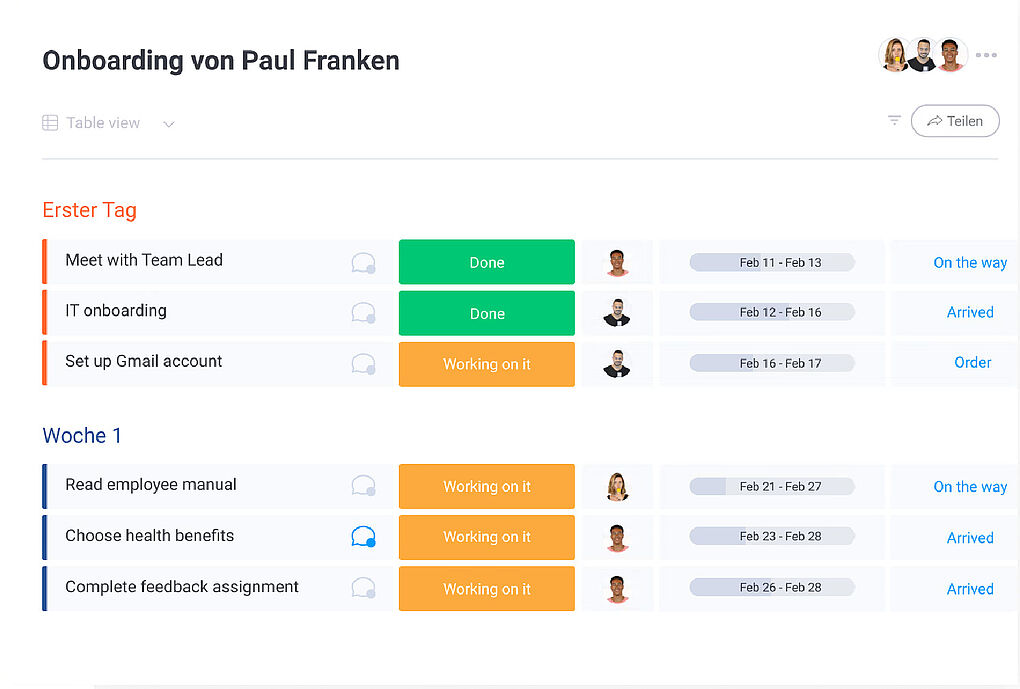Image resolution: width=1020 pixels, height=689 pixels.
Task: Expand the Table view dropdown chevron
Action: [x=169, y=124]
